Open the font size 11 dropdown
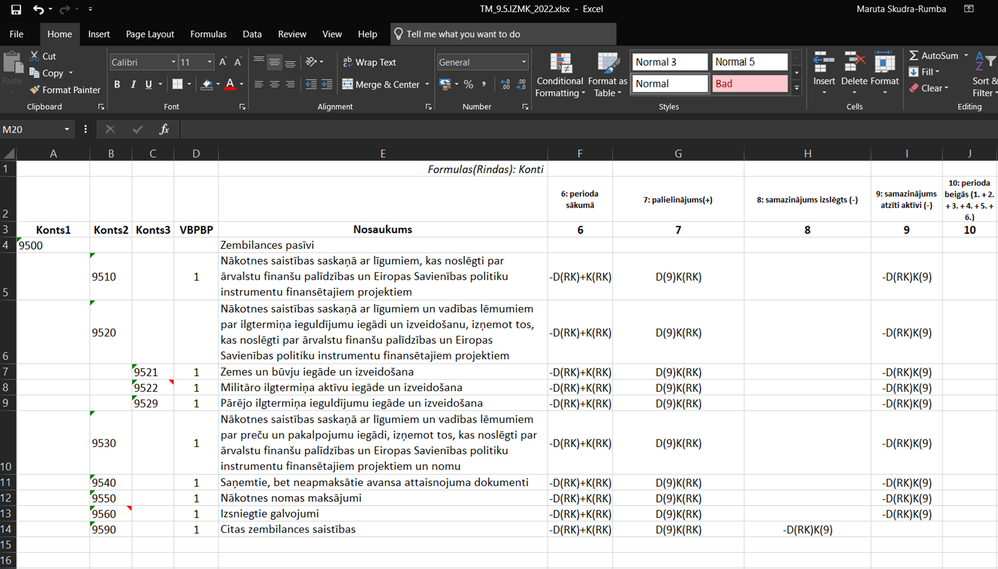This screenshot has width=998, height=569. click(209, 62)
